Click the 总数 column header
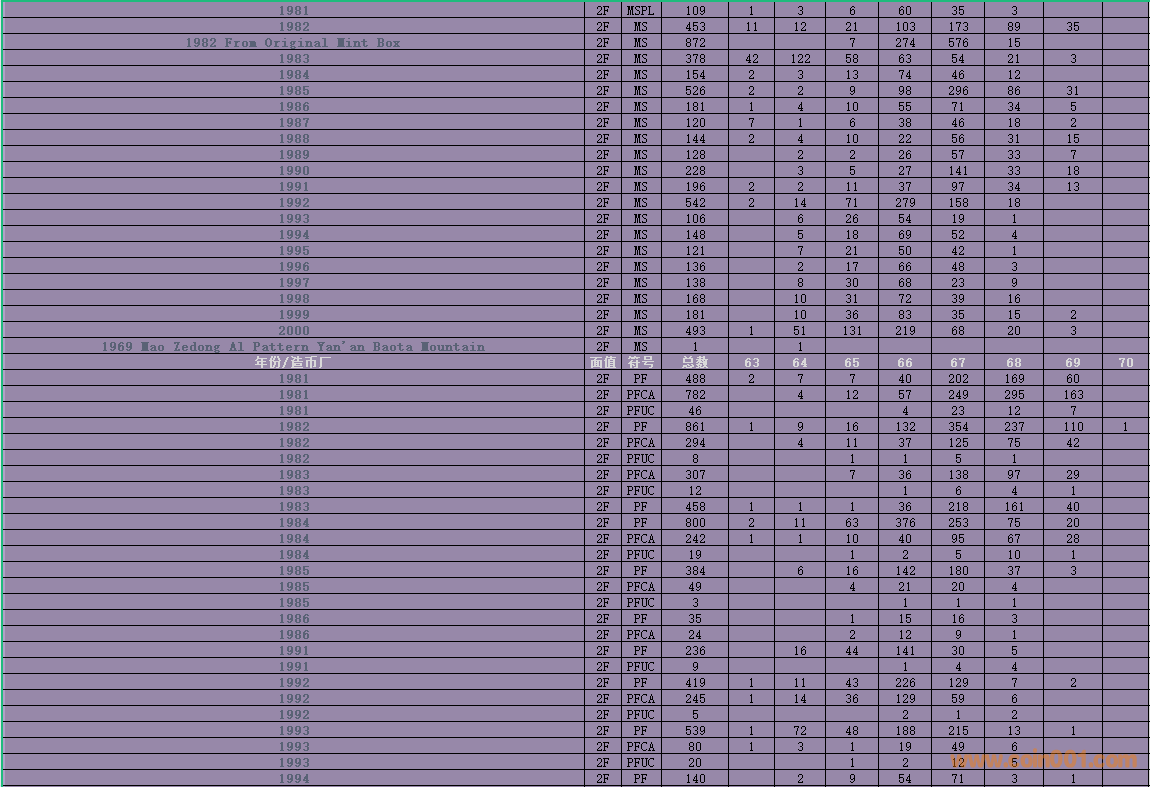Screen dimensions: 1150x787 pos(695,363)
